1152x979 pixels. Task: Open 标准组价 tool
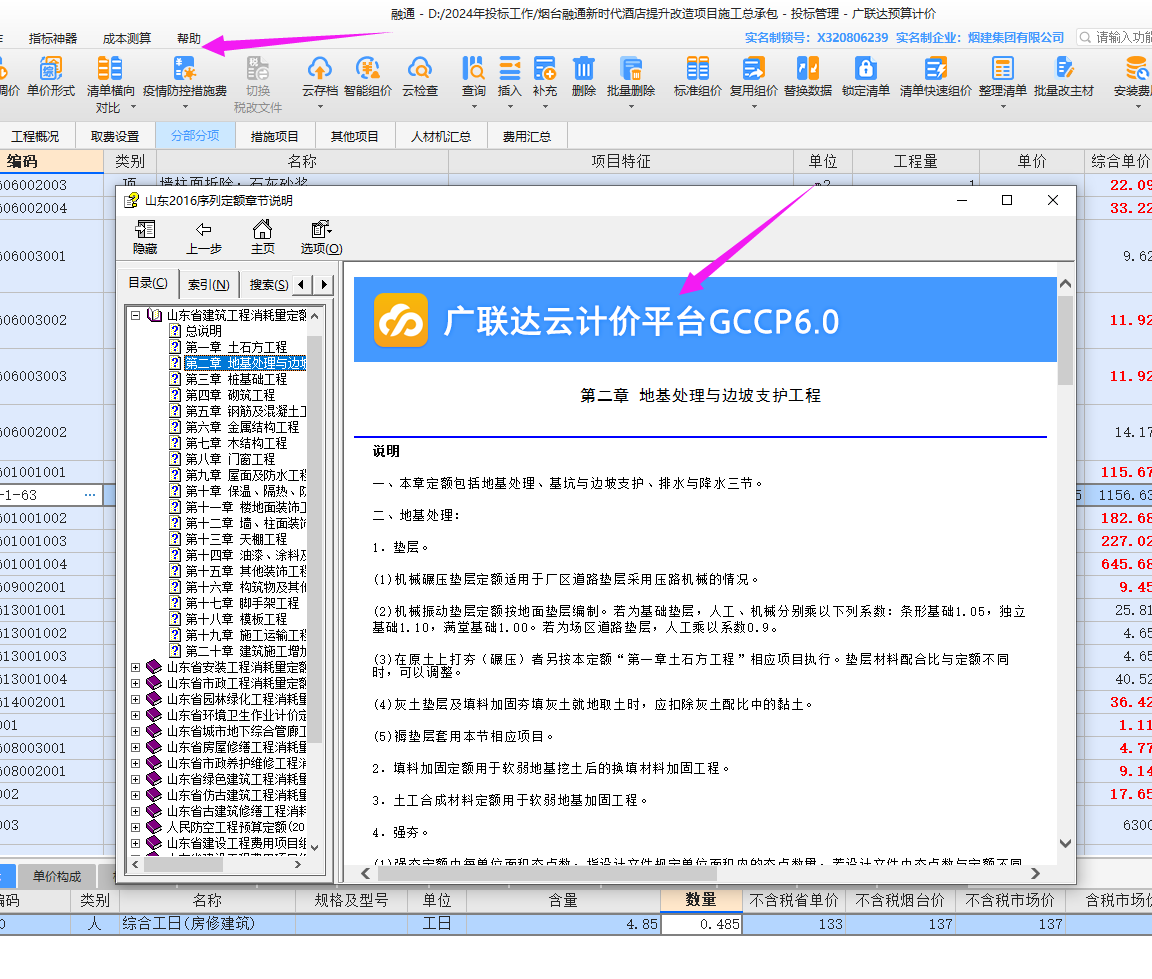tap(697, 77)
